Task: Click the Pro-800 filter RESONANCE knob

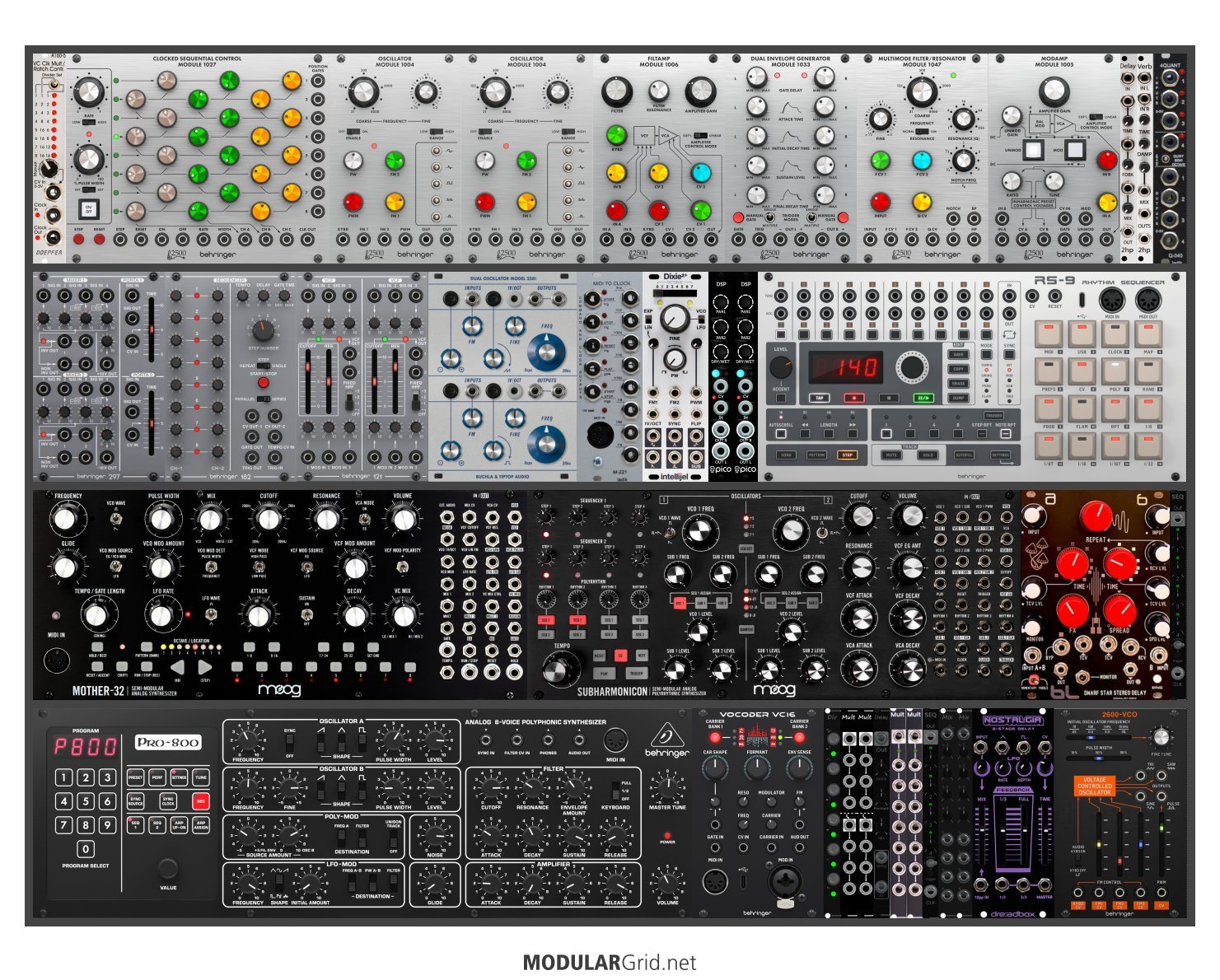Action: pos(532,790)
